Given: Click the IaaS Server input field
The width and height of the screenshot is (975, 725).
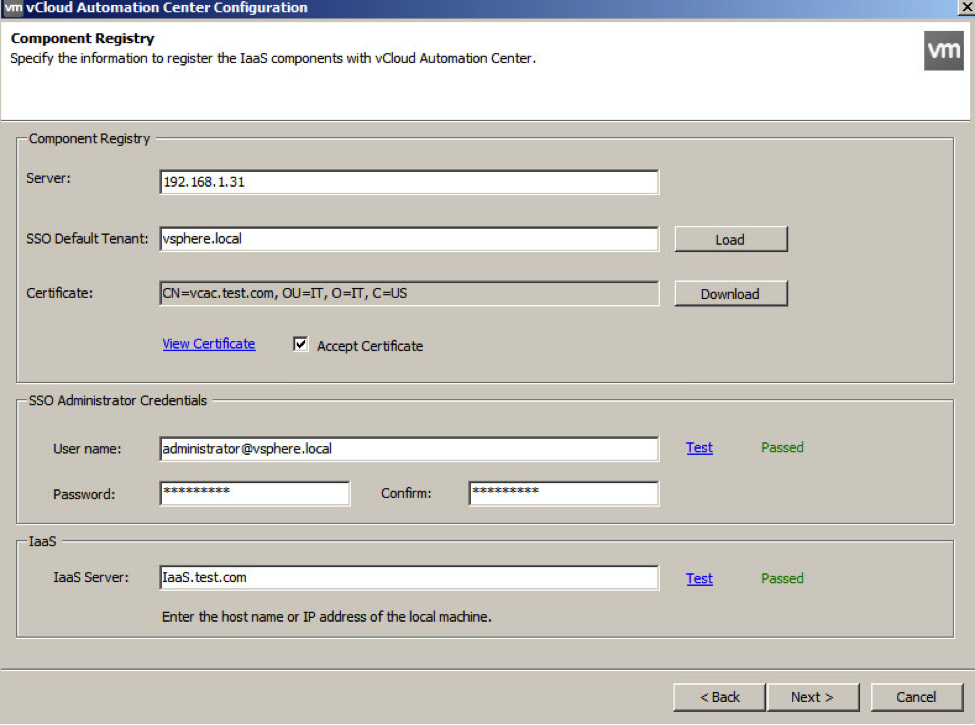Looking at the screenshot, I should tap(409, 578).
